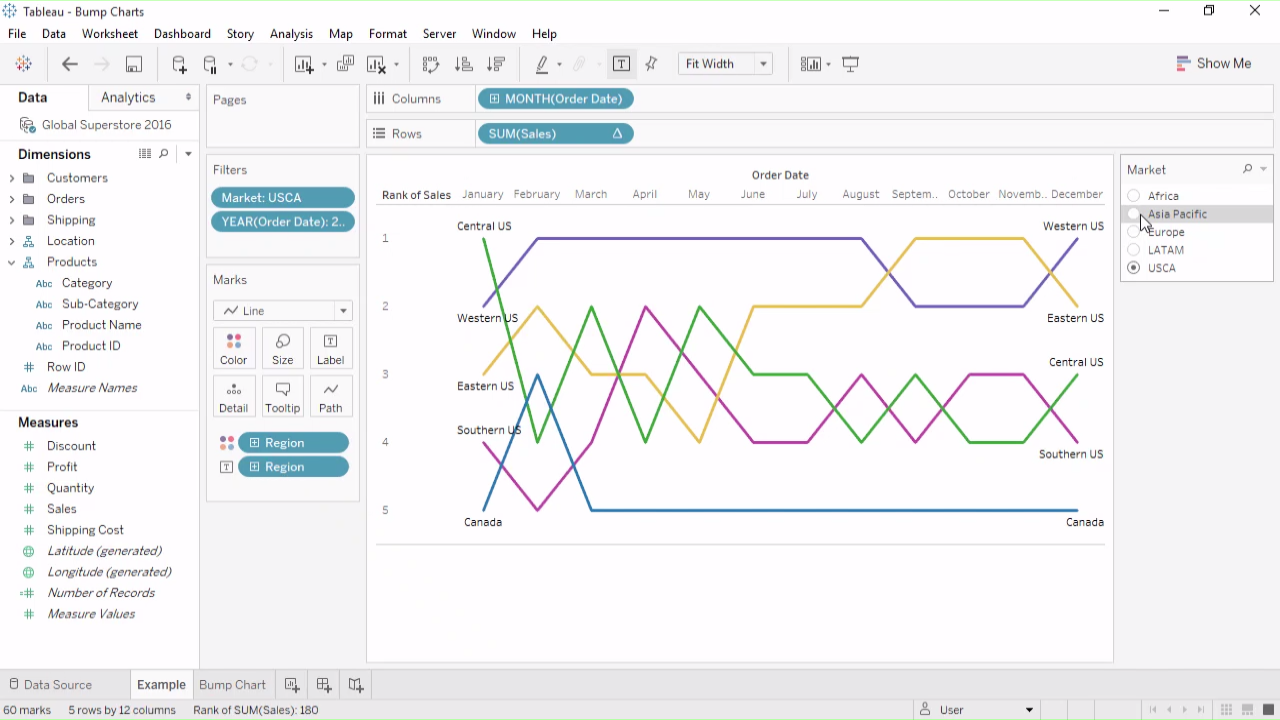Click the Swap Rows and Columns icon
Viewport: 1280px width, 720px height.
(431, 64)
